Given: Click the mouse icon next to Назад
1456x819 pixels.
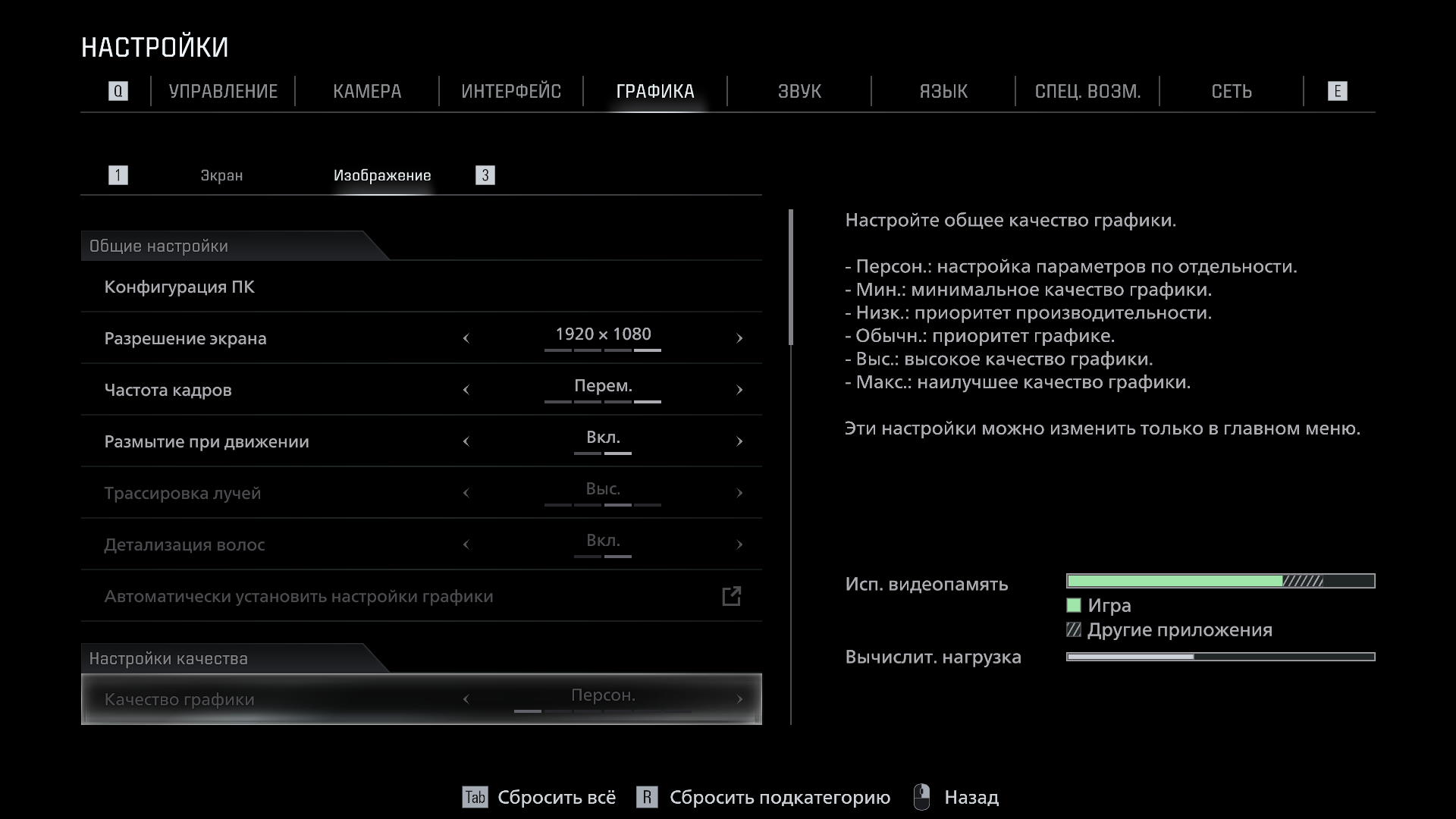Looking at the screenshot, I should [x=921, y=797].
